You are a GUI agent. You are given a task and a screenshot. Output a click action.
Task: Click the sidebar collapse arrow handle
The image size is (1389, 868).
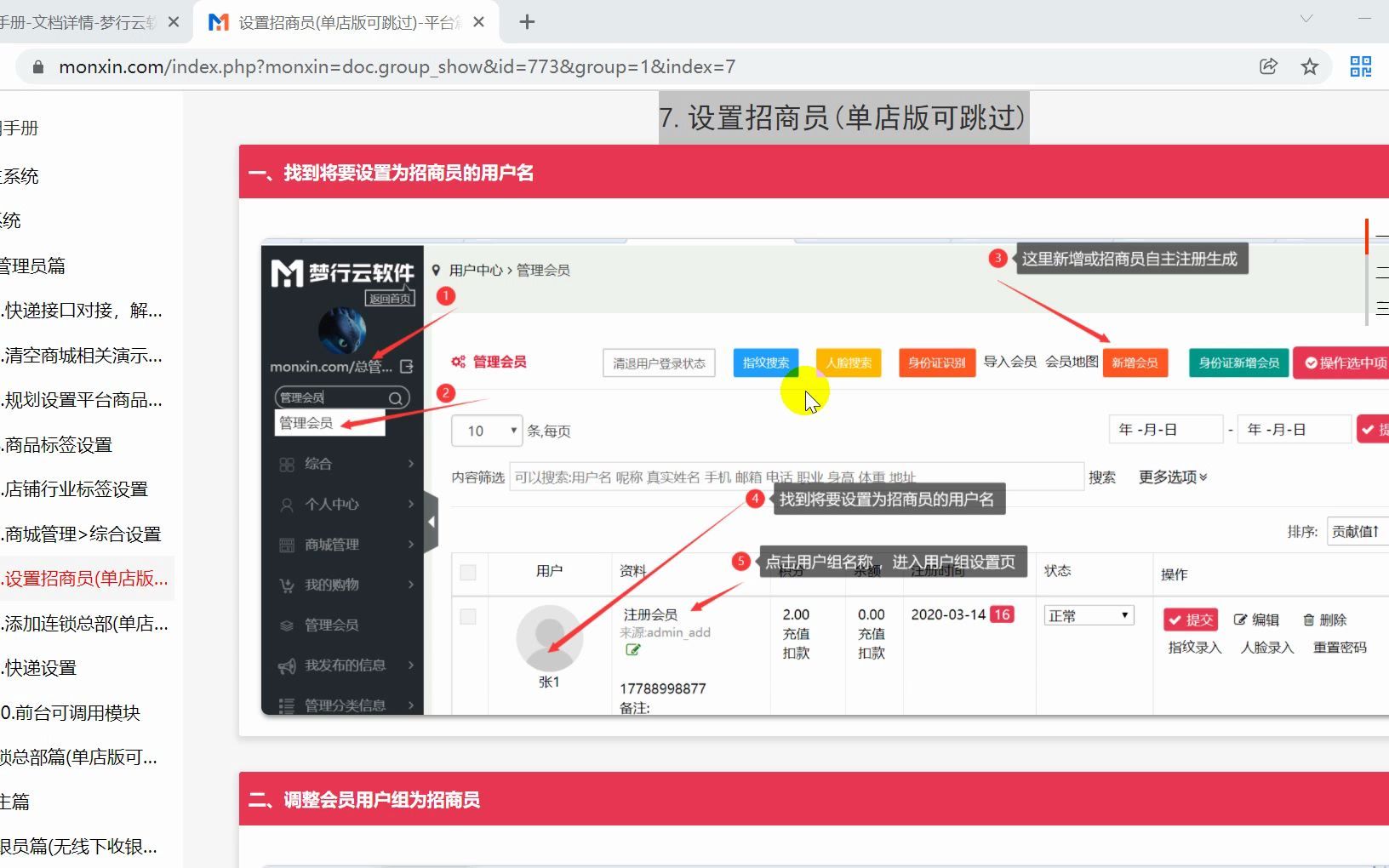coord(432,522)
